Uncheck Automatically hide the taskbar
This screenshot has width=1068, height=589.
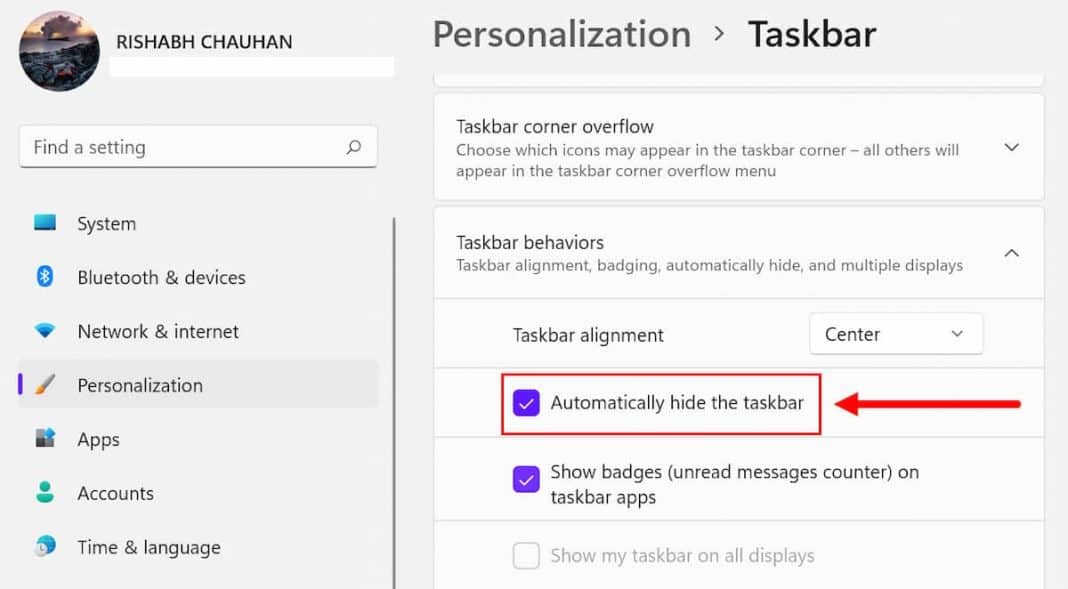click(526, 402)
